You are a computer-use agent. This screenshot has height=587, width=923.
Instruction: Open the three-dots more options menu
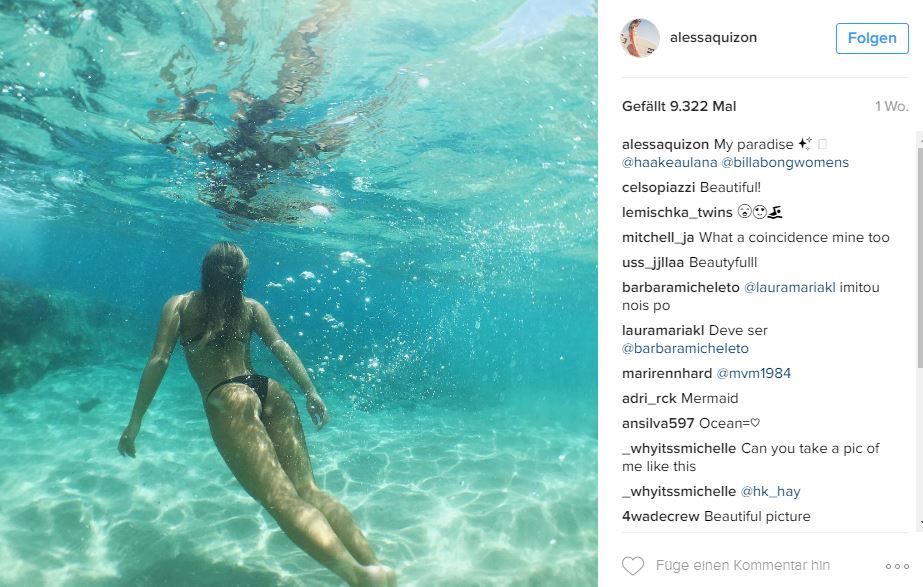(897, 566)
